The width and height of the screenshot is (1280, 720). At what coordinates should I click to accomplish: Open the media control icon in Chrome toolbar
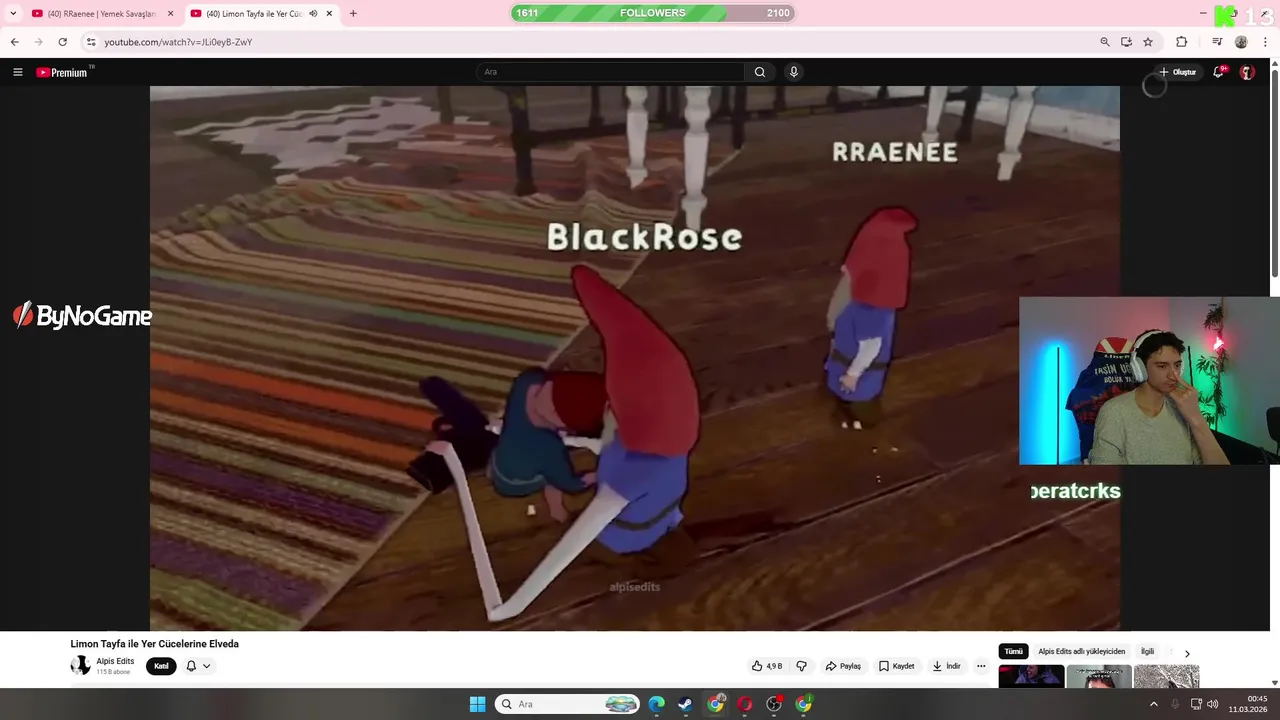click(x=1217, y=42)
